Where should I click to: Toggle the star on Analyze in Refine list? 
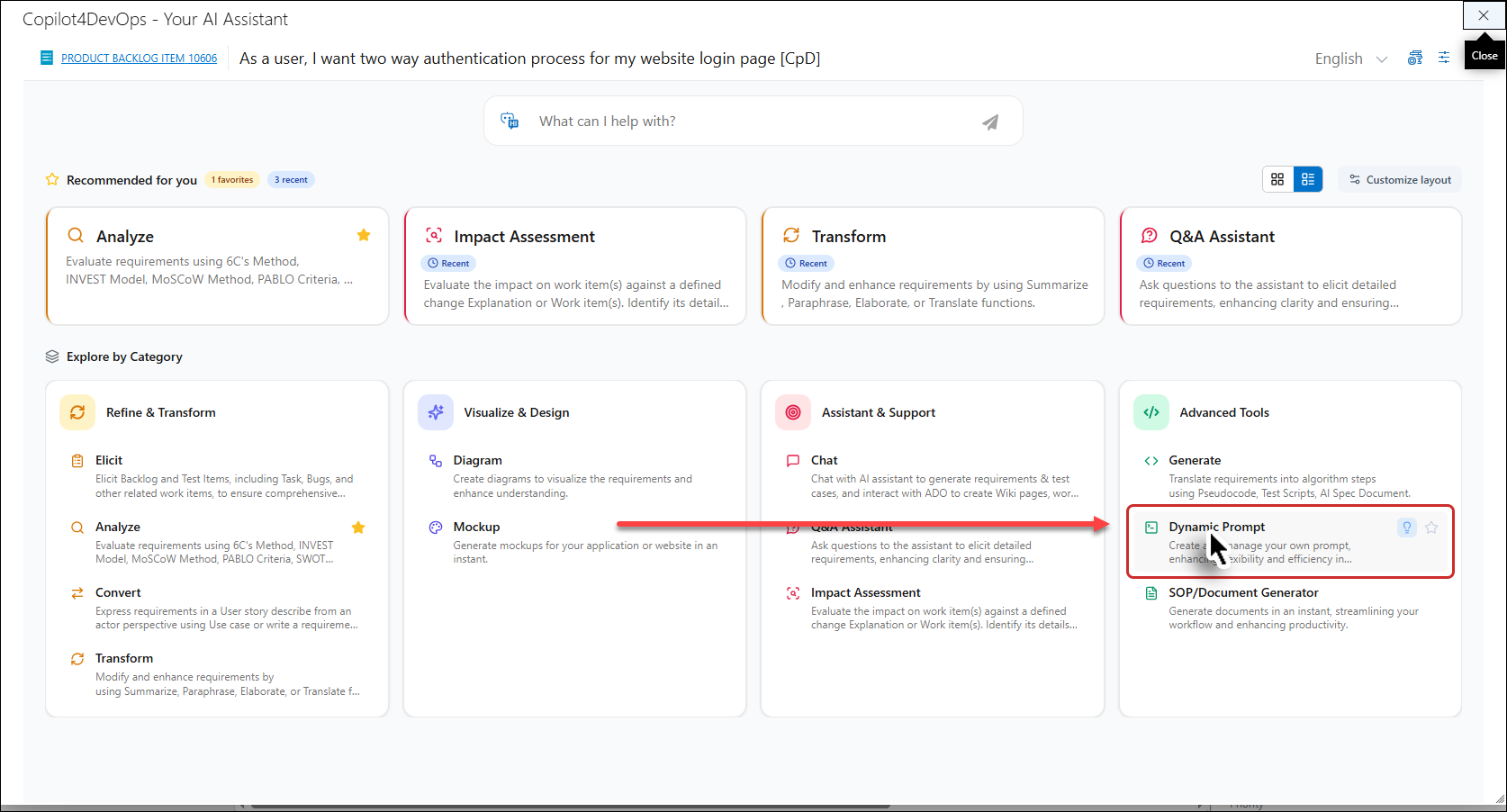pyautogui.click(x=358, y=528)
